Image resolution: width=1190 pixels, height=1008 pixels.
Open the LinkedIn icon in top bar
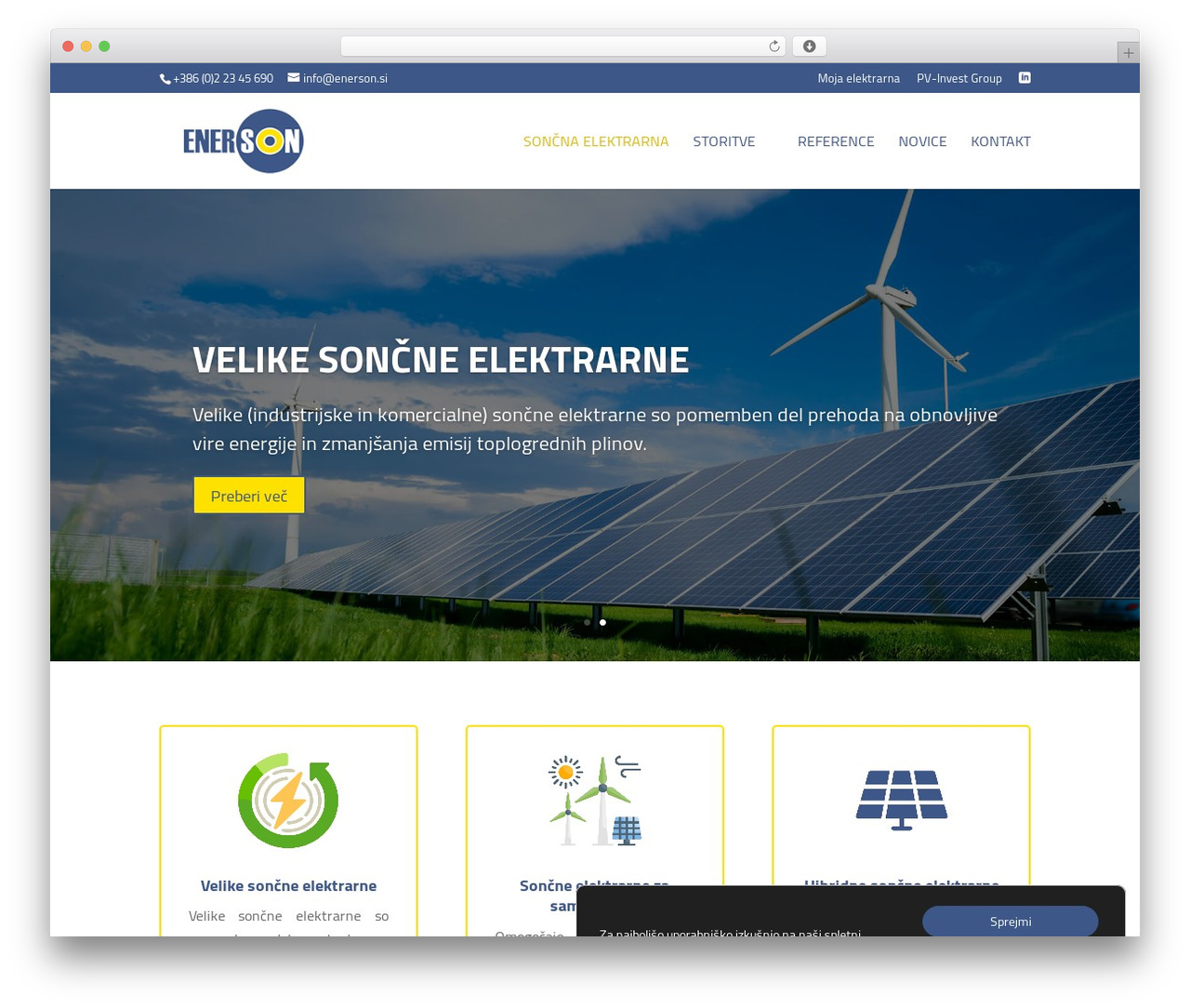[x=1025, y=78]
